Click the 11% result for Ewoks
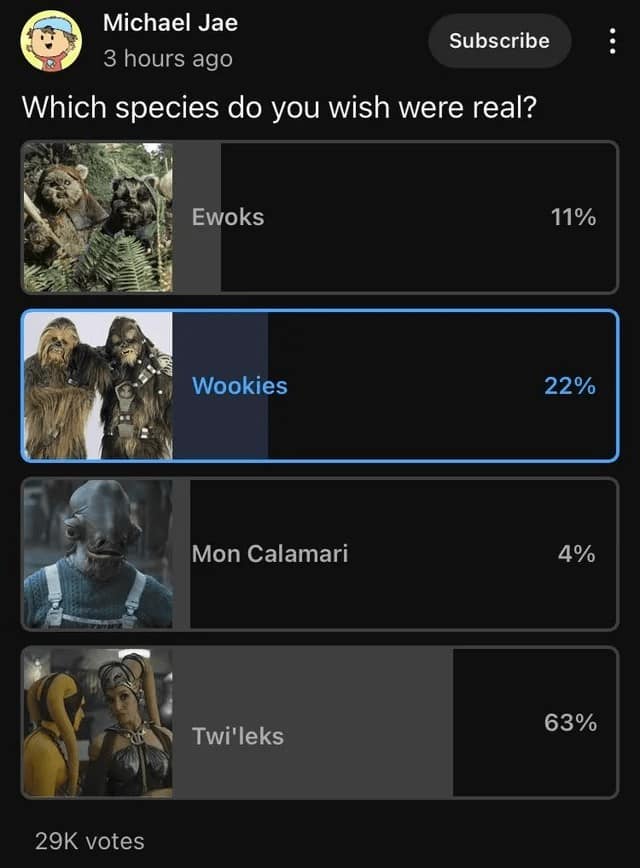The width and height of the screenshot is (640, 868). coord(572,217)
